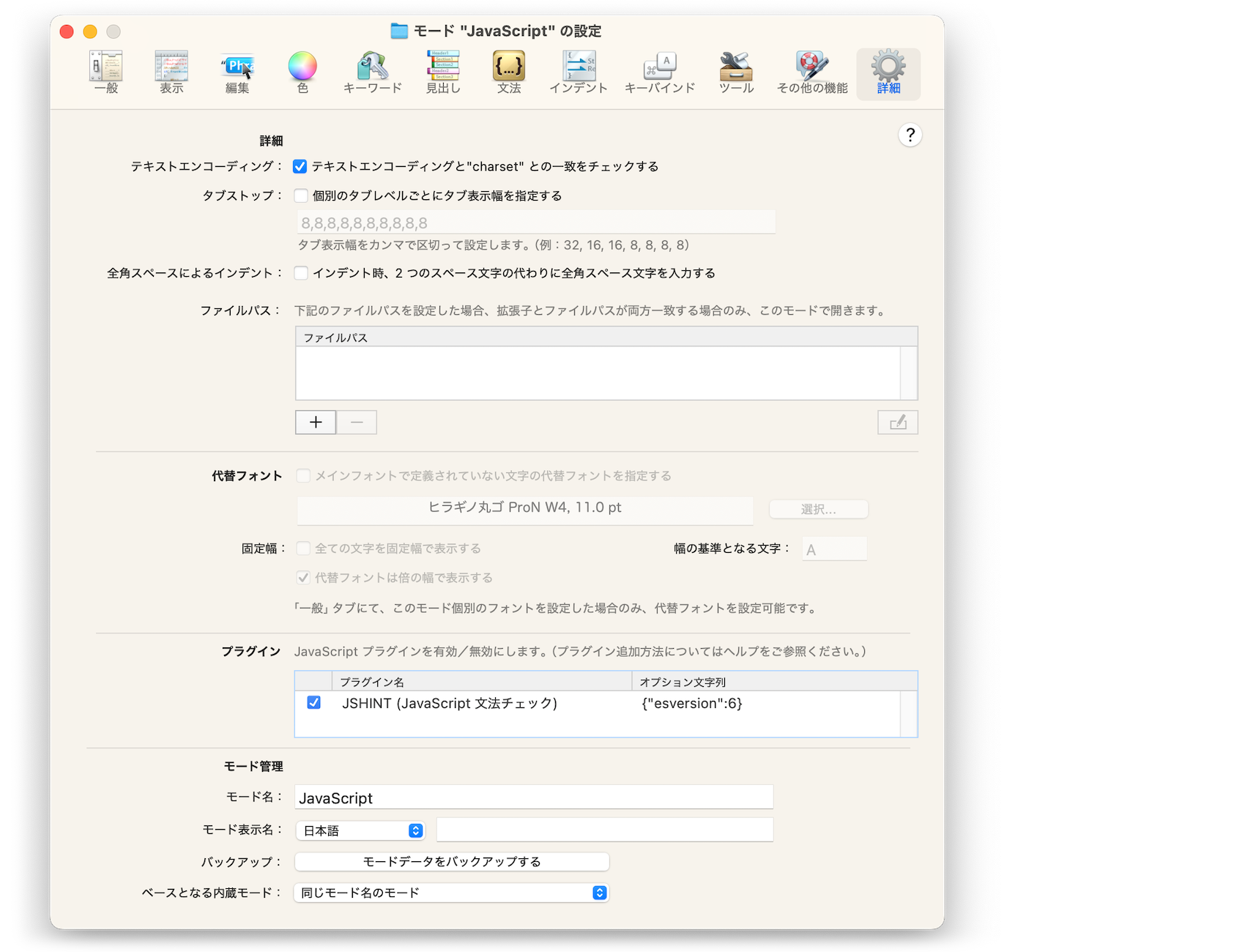This screenshot has height=952, width=1245.
Task: Open the ツール (Tools) settings pane
Action: click(x=736, y=73)
